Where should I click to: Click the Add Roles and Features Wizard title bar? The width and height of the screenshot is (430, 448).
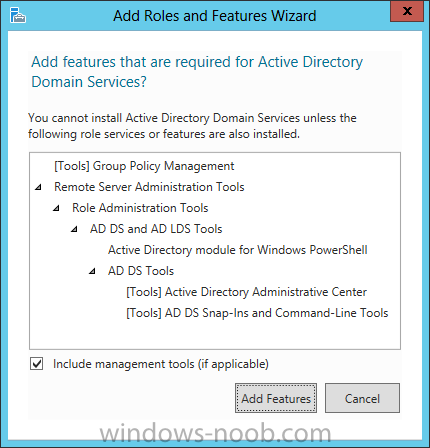(214, 16)
